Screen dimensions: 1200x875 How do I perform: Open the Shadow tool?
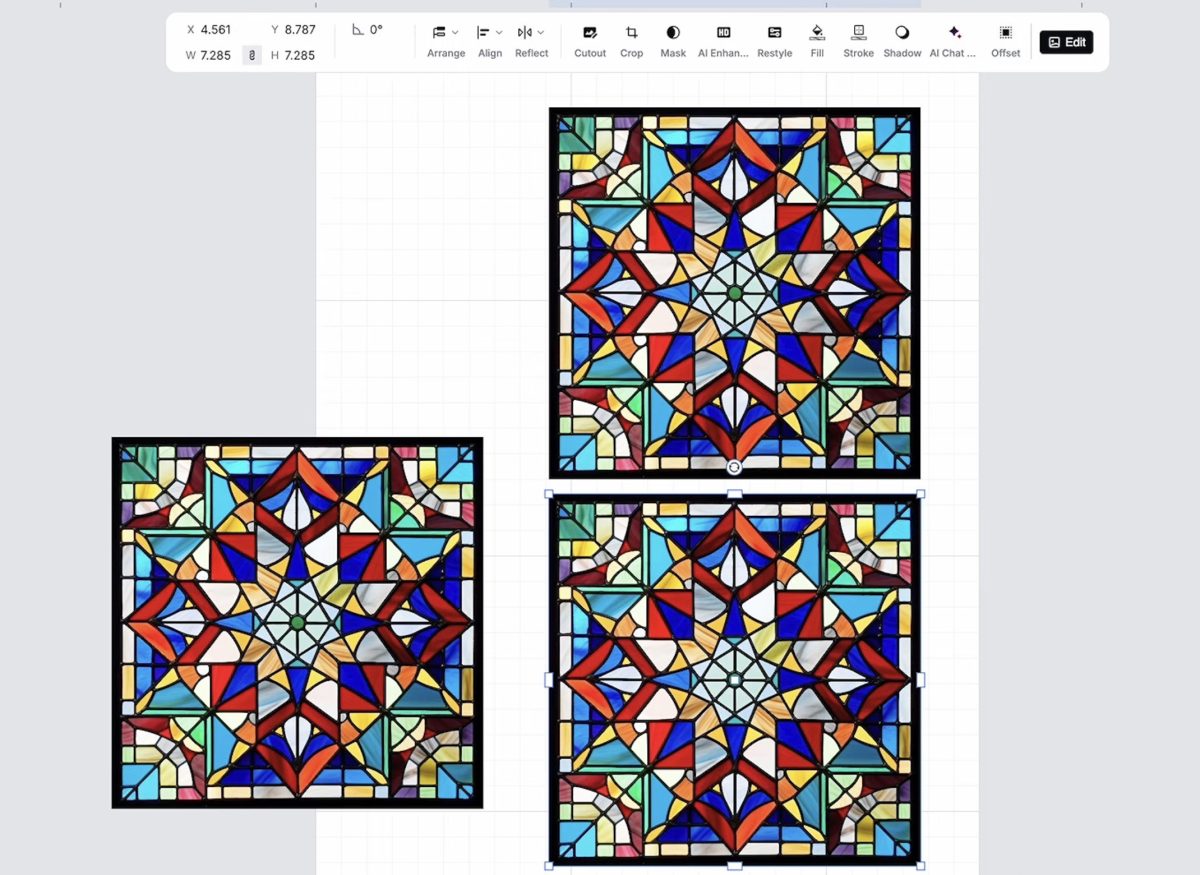tap(902, 42)
